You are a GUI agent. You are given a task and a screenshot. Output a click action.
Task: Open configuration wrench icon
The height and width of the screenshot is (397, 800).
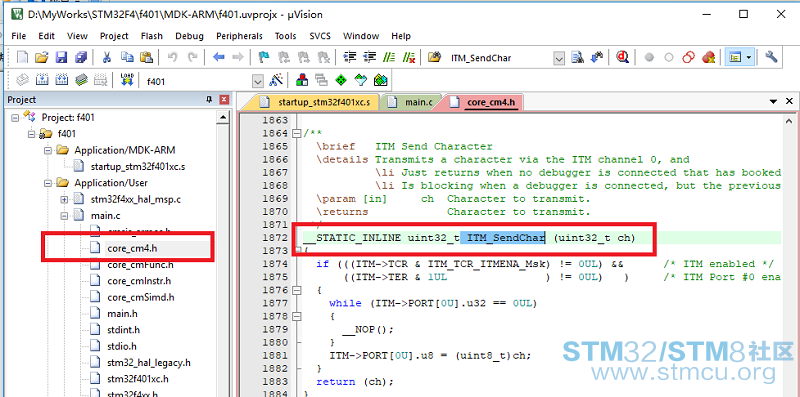pyautogui.click(x=771, y=57)
